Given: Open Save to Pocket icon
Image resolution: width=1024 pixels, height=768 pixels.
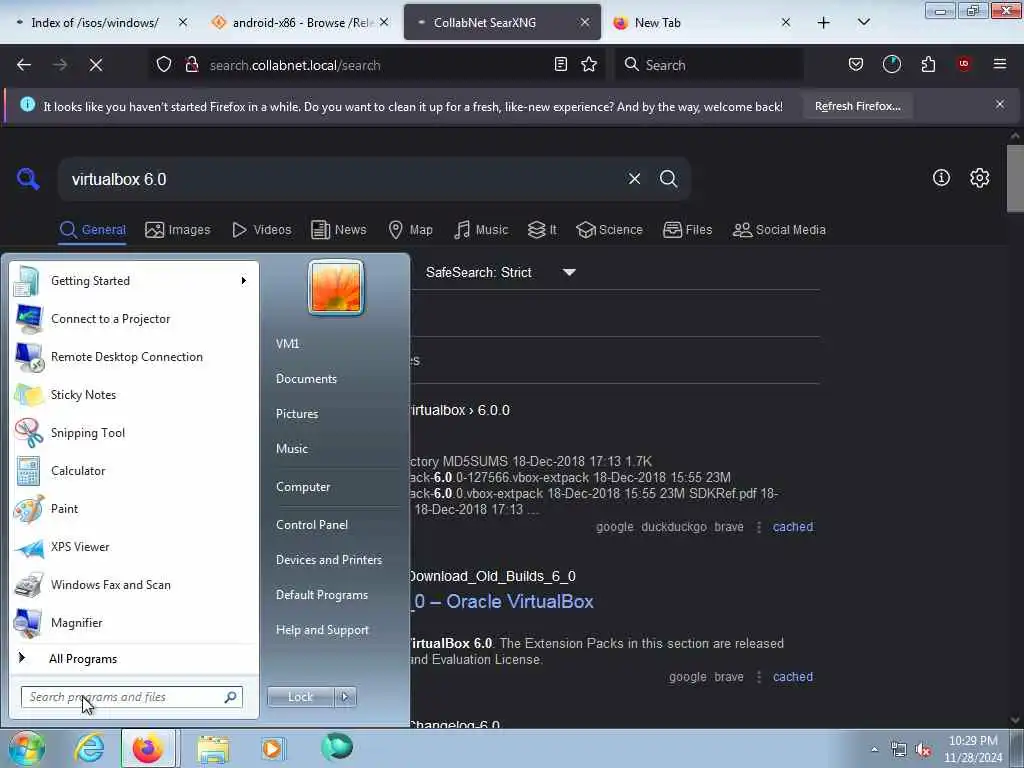Looking at the screenshot, I should click(x=856, y=64).
